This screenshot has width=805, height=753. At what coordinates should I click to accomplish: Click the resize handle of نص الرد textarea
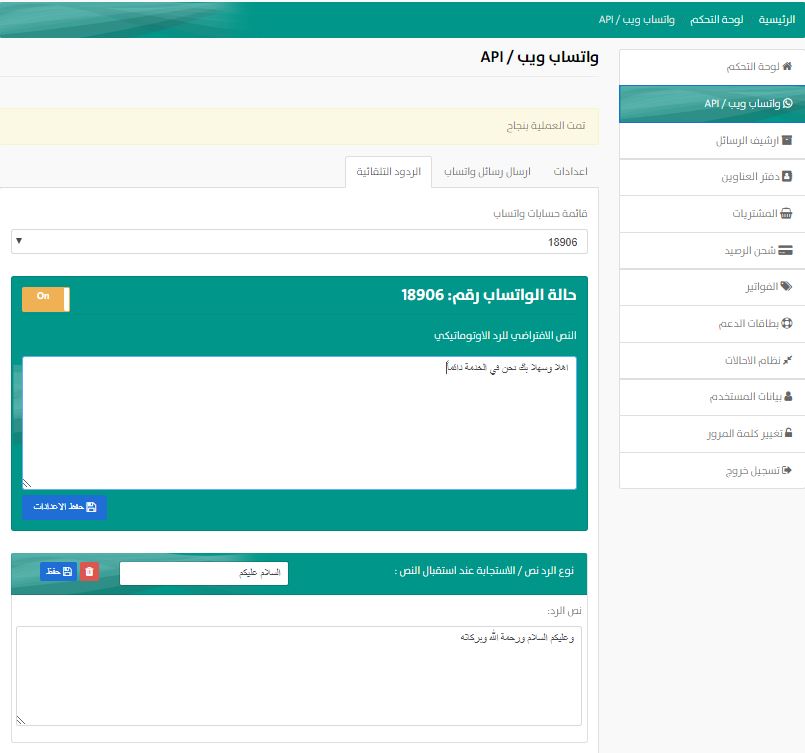tap(21, 720)
